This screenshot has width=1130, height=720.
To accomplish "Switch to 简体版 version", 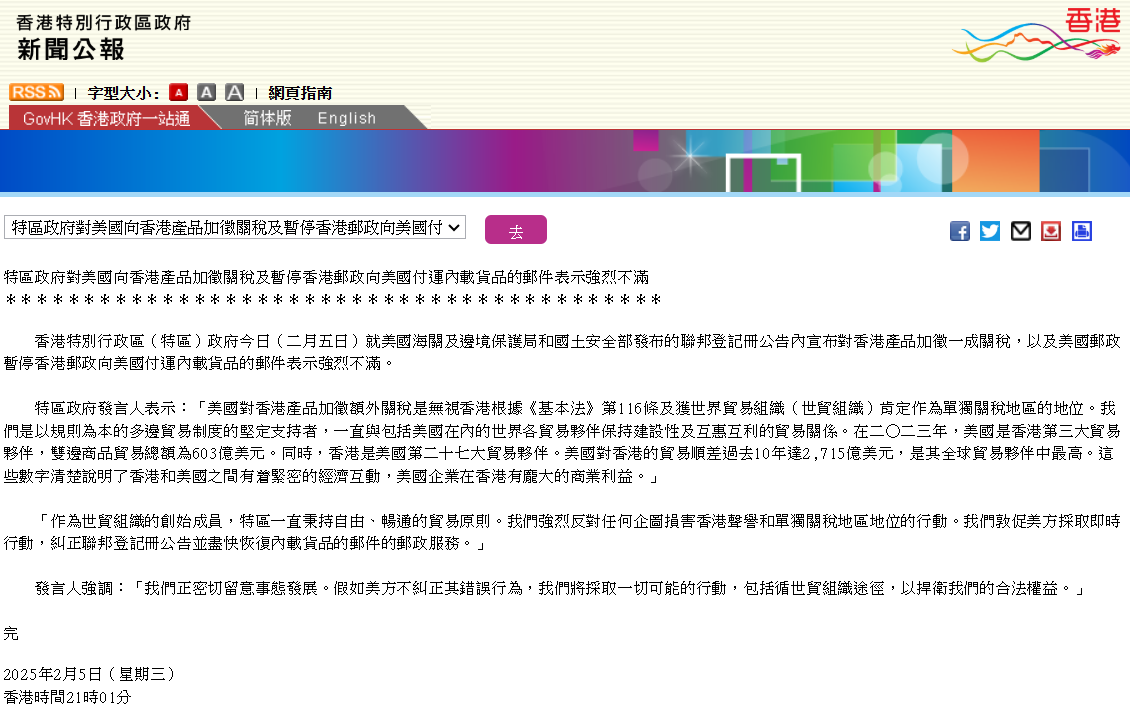I will coord(268,118).
